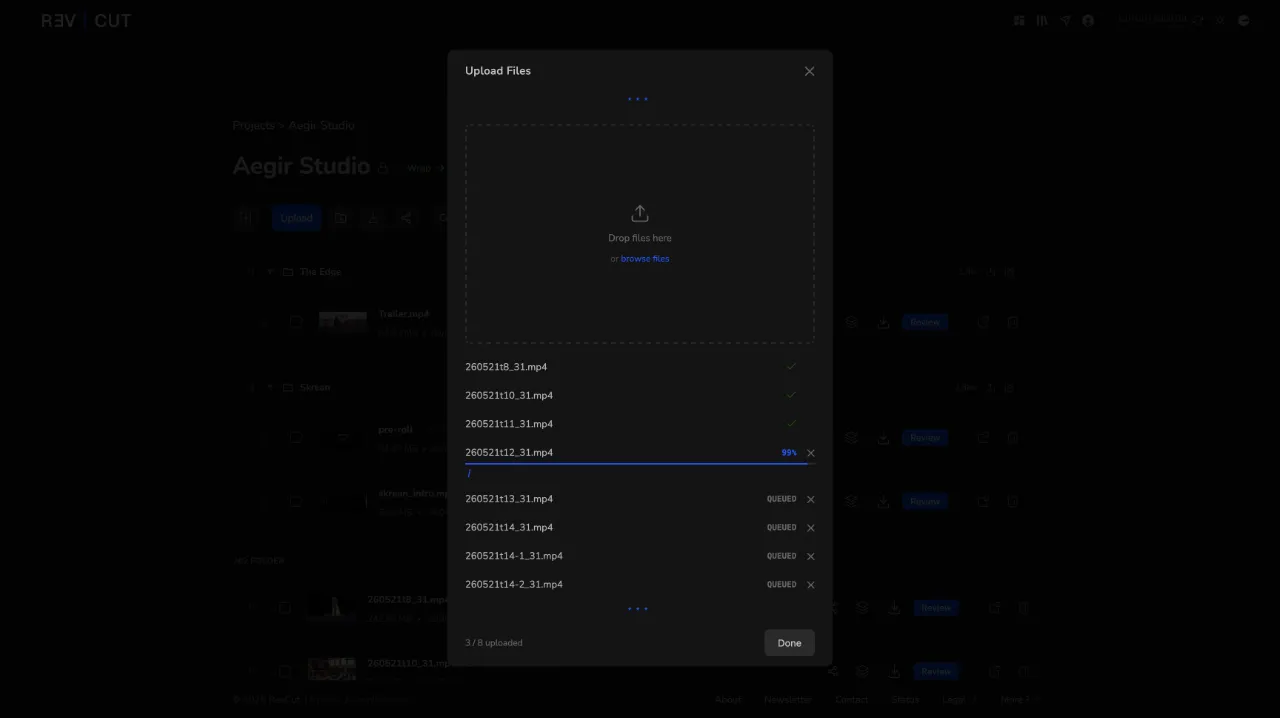The height and width of the screenshot is (718, 1280).
Task: Delete Trailer.mp4 using trash icon
Action: [x=1012, y=322]
